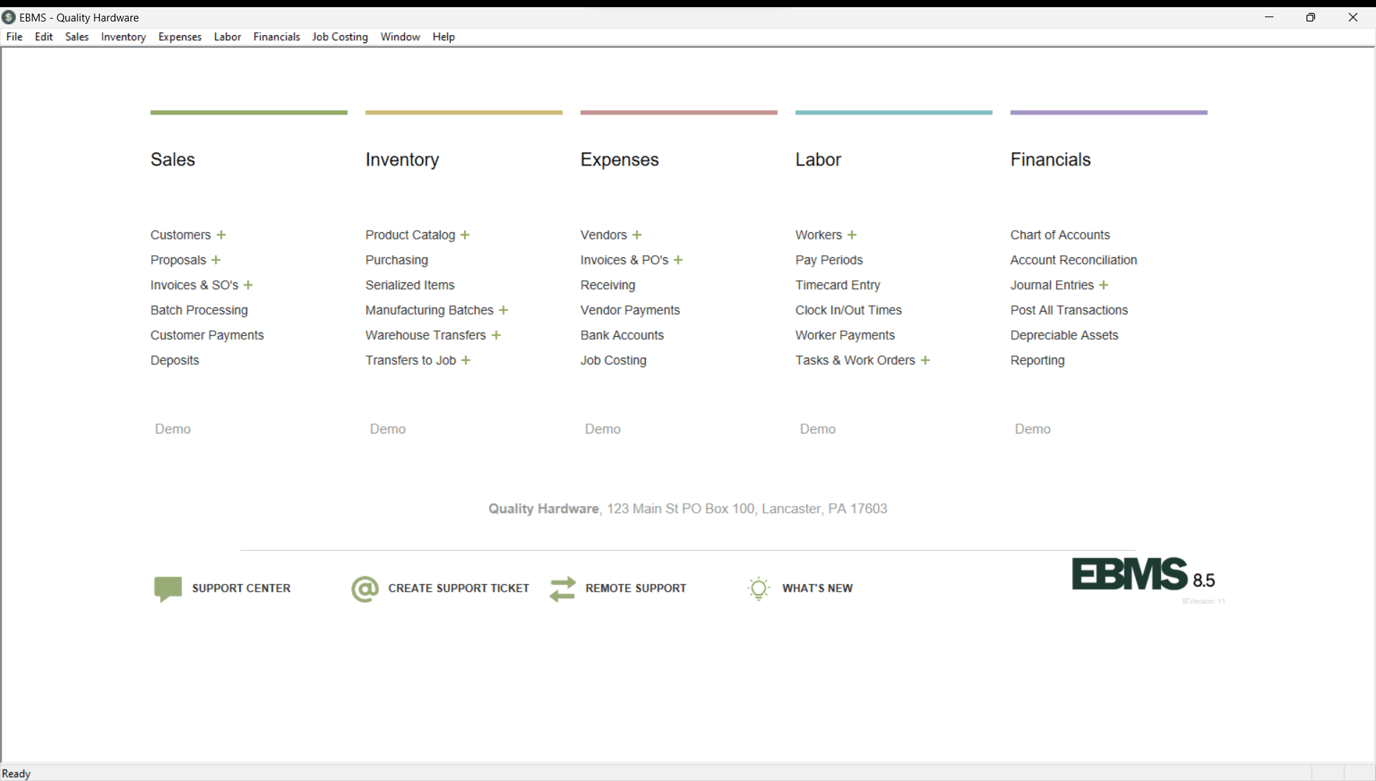Add a Product Catalog item via plus icon

tap(464, 234)
